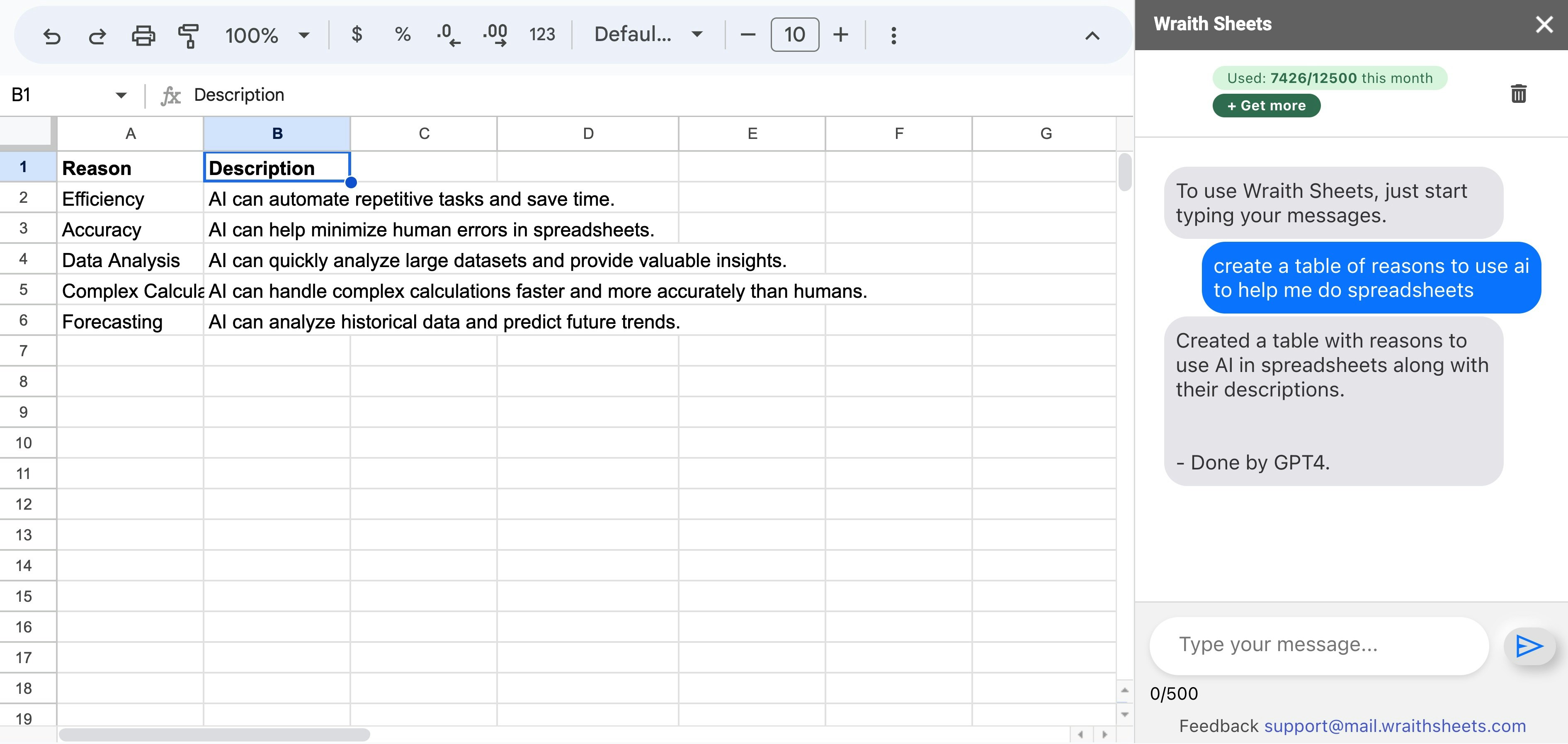Collapse toolbar with up chevron
Screen dimensions: 1568x744
tap(1092, 36)
